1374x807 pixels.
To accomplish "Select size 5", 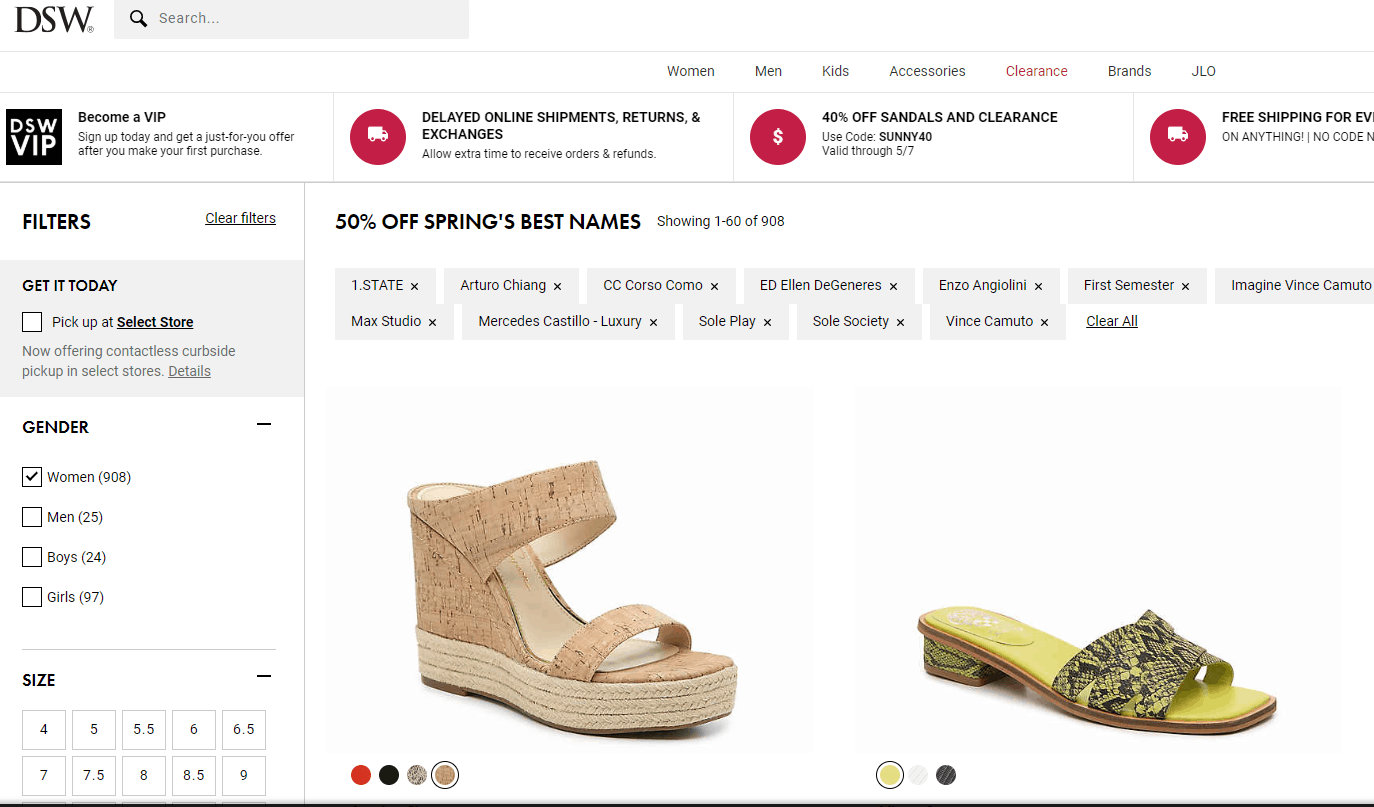I will (x=94, y=730).
